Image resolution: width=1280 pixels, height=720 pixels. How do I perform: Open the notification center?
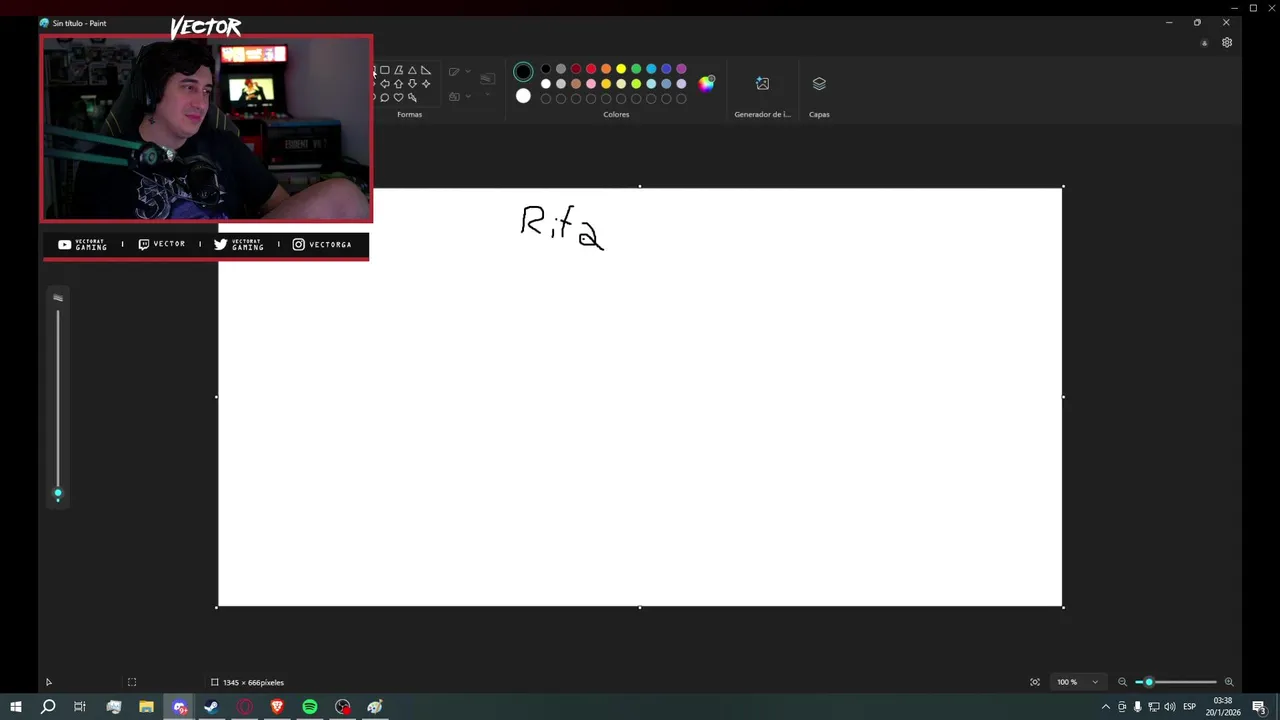click(1260, 707)
